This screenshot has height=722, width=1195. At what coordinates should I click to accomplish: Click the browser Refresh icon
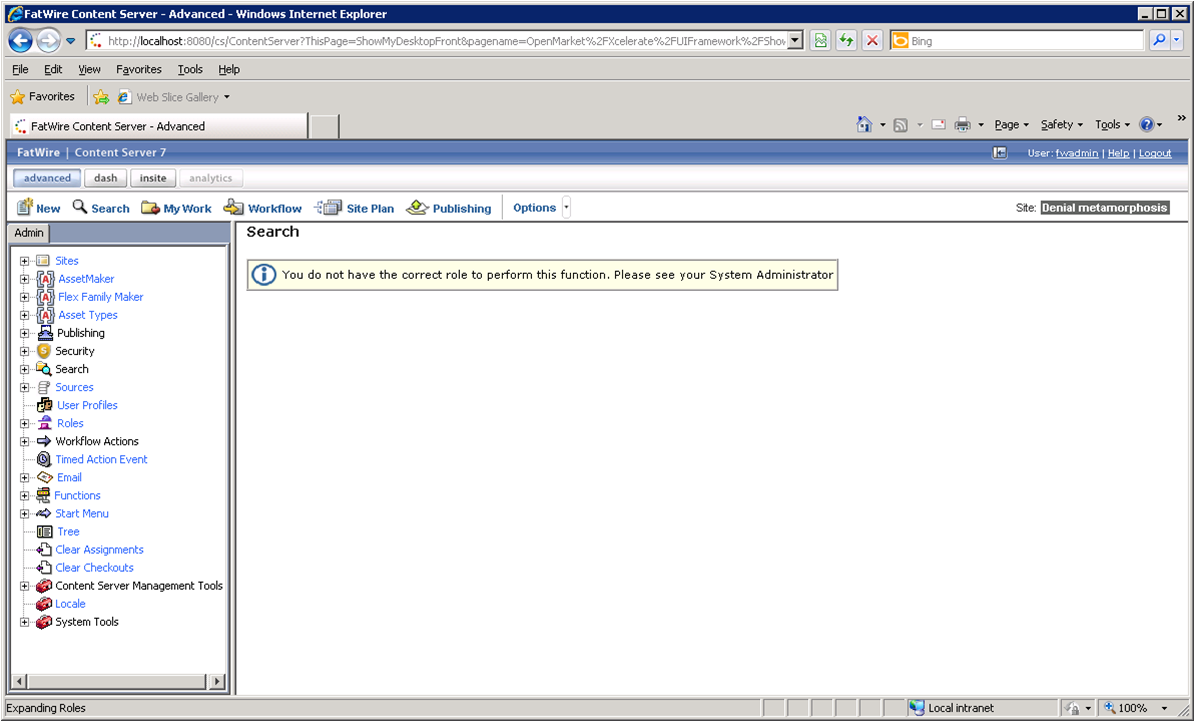click(x=847, y=40)
